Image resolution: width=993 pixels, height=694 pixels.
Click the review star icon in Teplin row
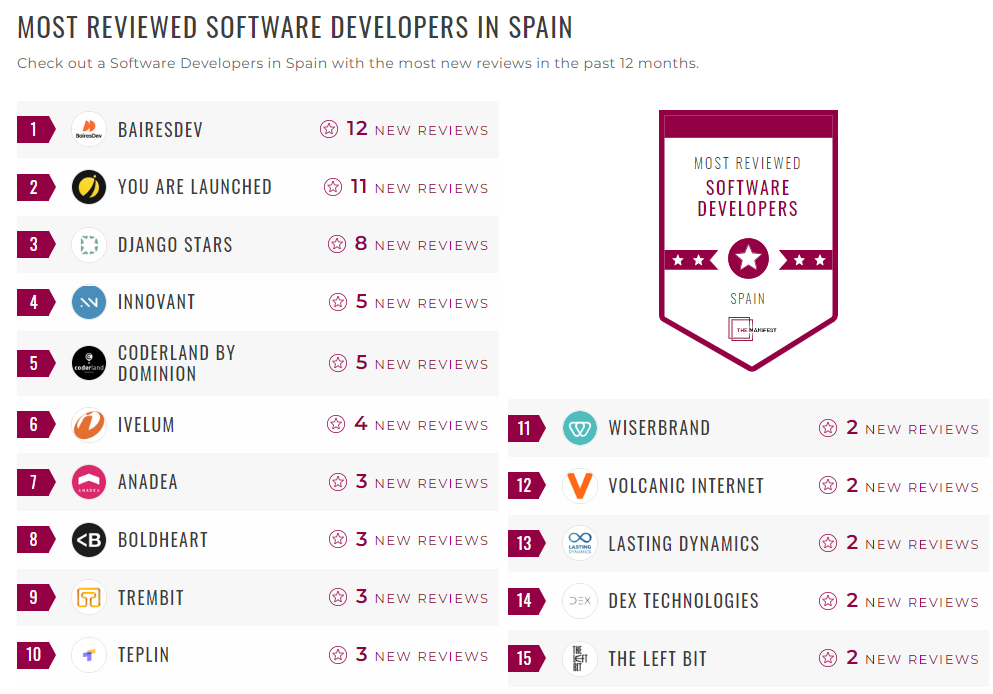point(338,655)
